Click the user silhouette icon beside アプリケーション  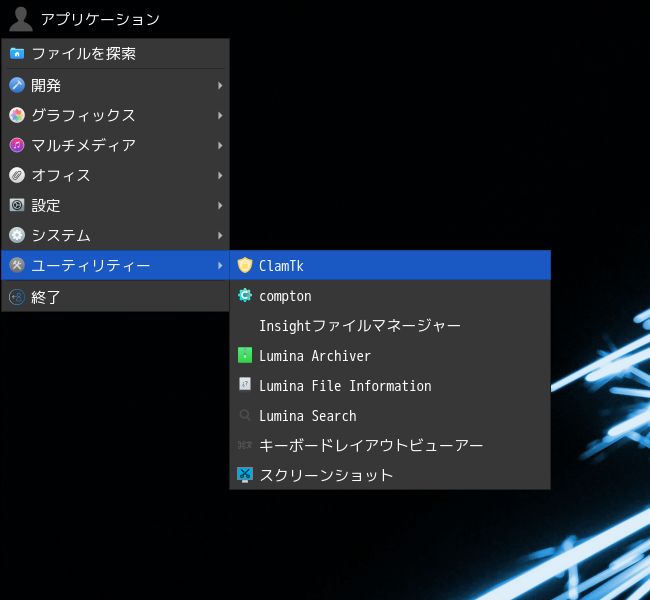pos(21,19)
